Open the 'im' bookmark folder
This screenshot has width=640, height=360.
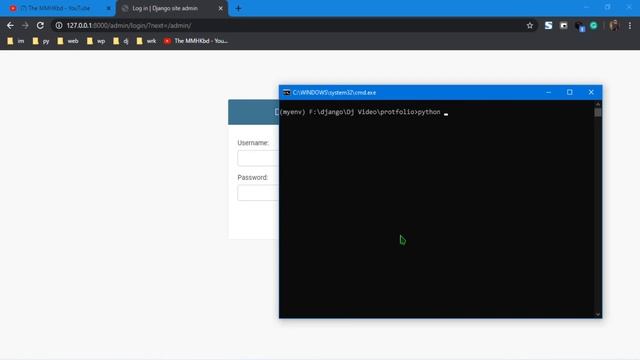pos(16,41)
